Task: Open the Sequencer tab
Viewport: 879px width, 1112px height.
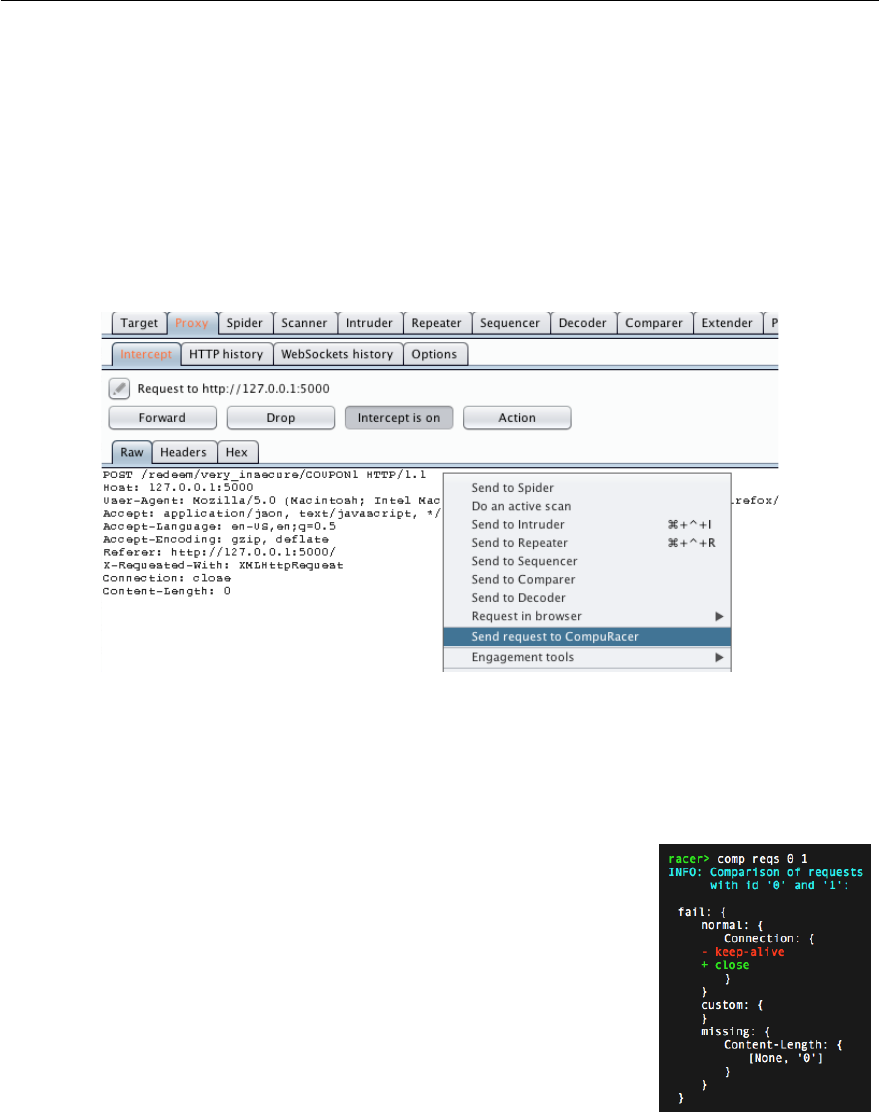Action: (x=510, y=323)
